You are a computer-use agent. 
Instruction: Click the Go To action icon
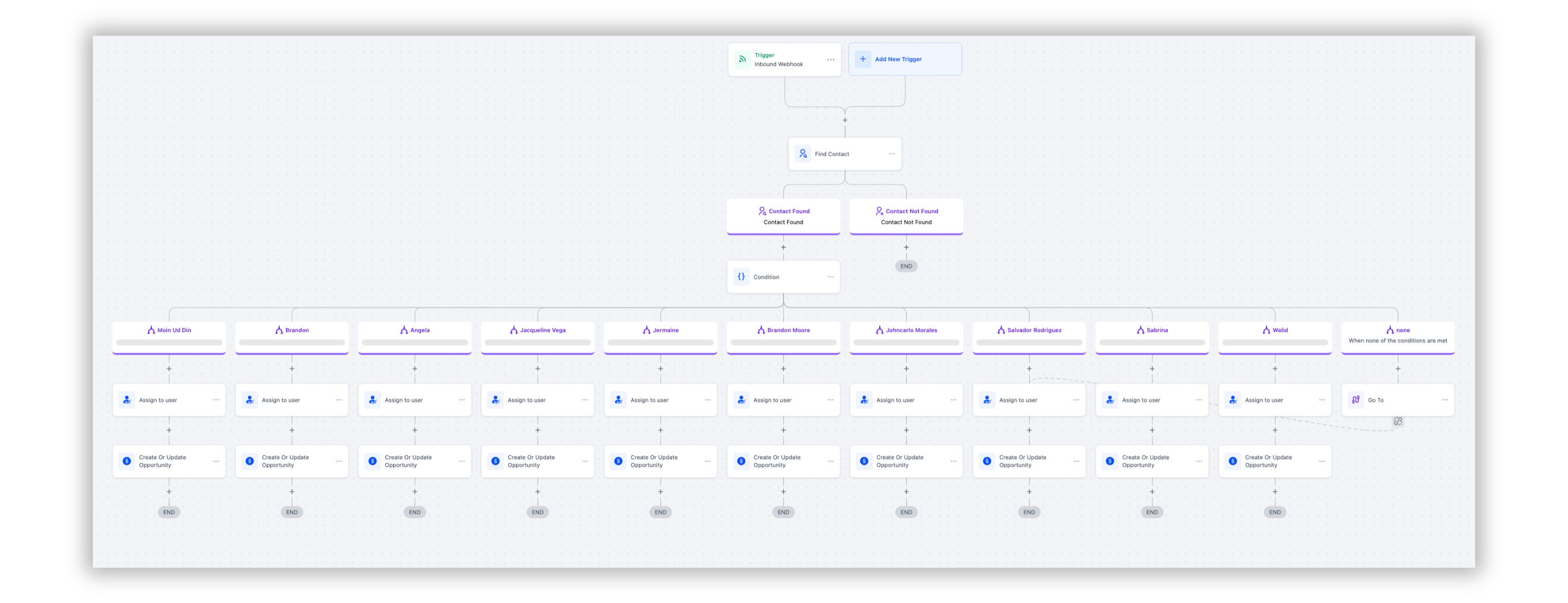[1356, 400]
